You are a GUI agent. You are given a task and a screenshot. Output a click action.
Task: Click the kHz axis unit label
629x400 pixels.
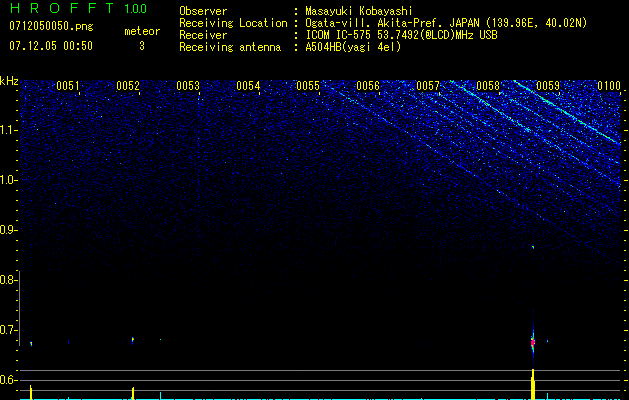pos(9,81)
